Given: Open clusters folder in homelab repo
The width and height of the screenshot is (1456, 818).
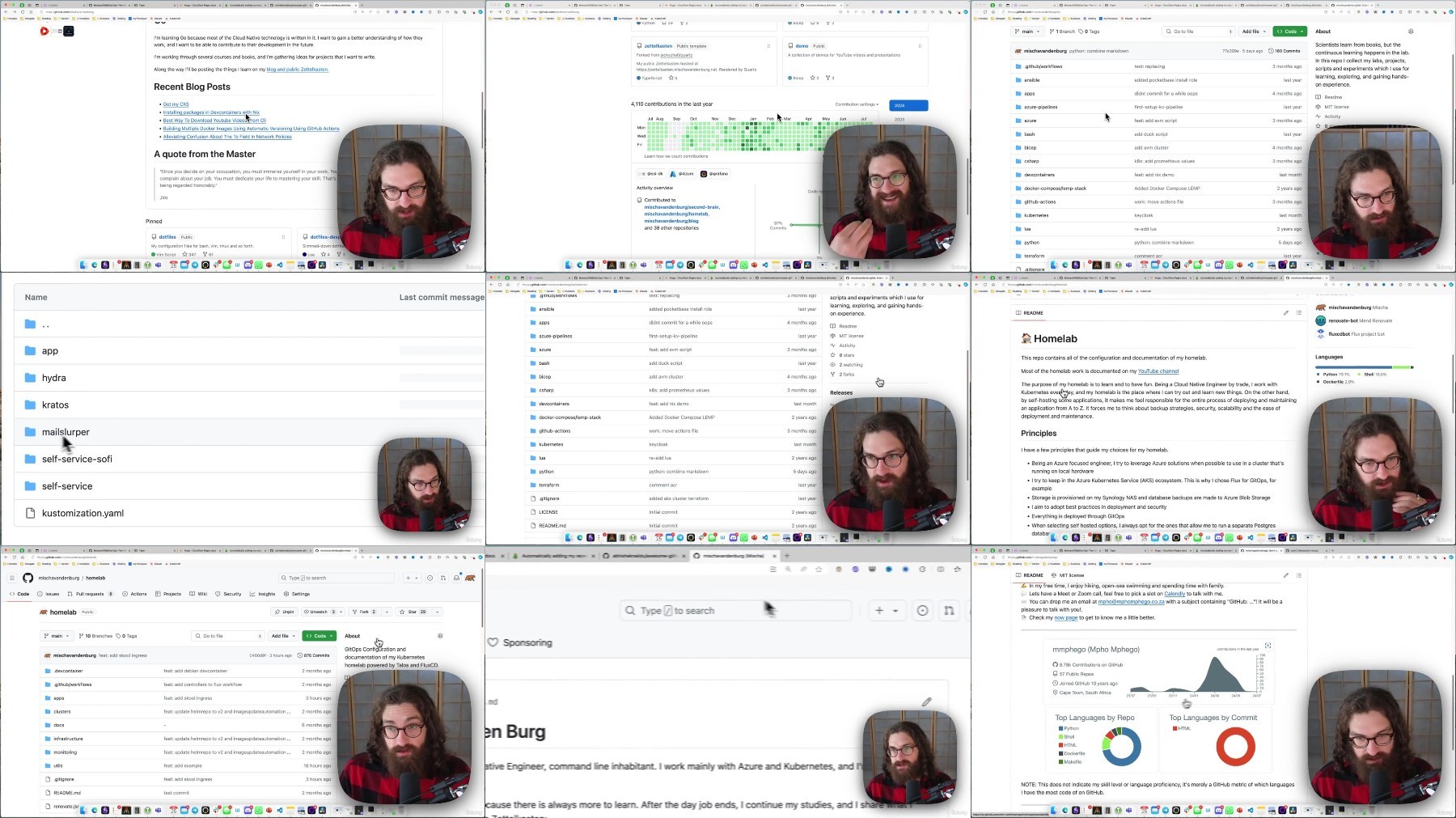Looking at the screenshot, I should click(x=62, y=711).
